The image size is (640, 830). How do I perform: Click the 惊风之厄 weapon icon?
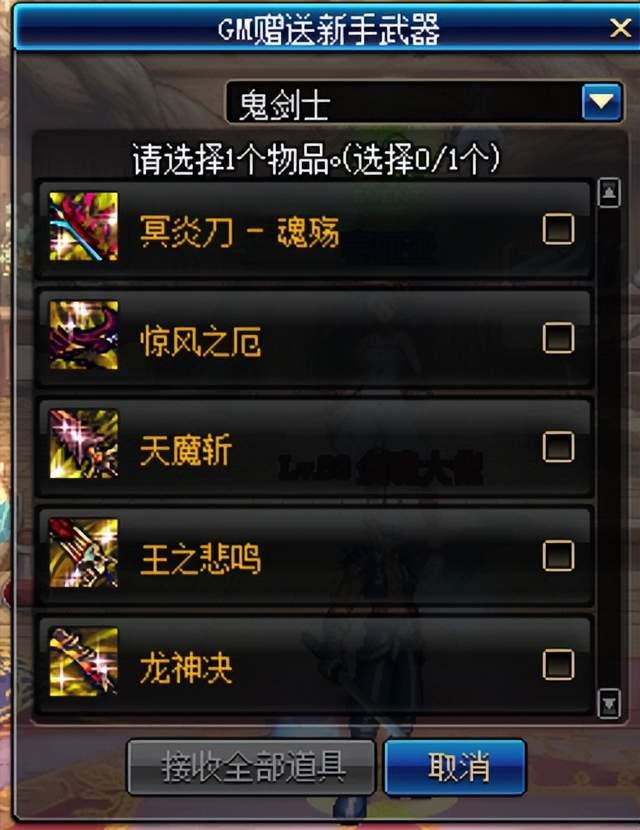84,335
